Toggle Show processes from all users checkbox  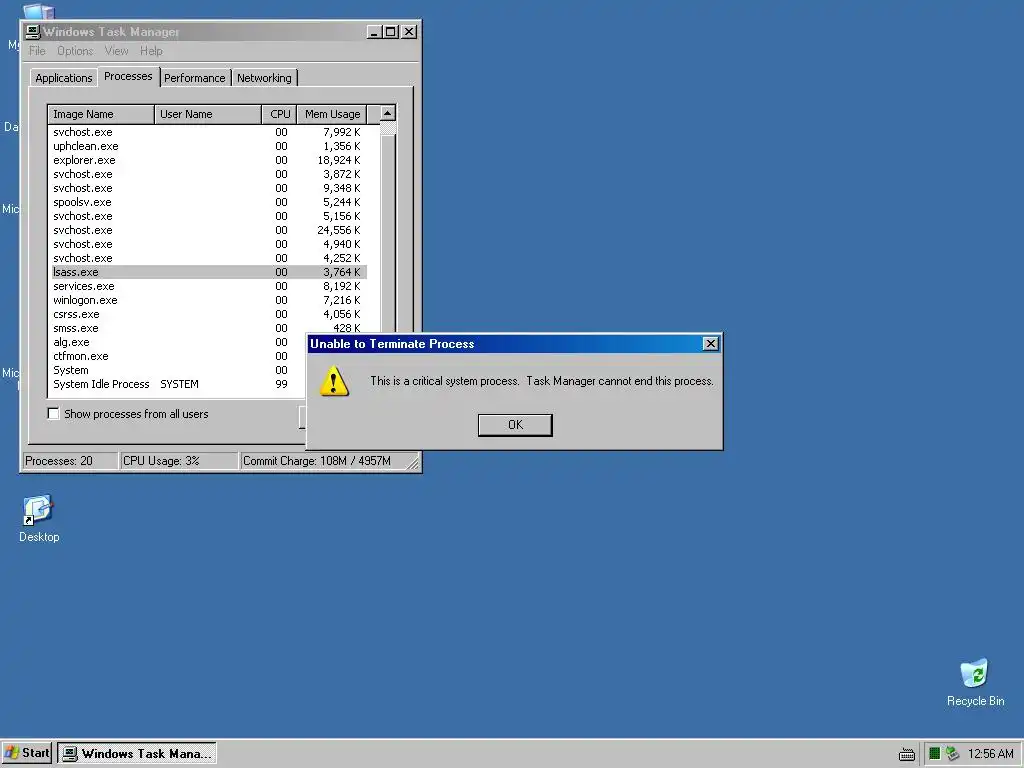coord(54,413)
